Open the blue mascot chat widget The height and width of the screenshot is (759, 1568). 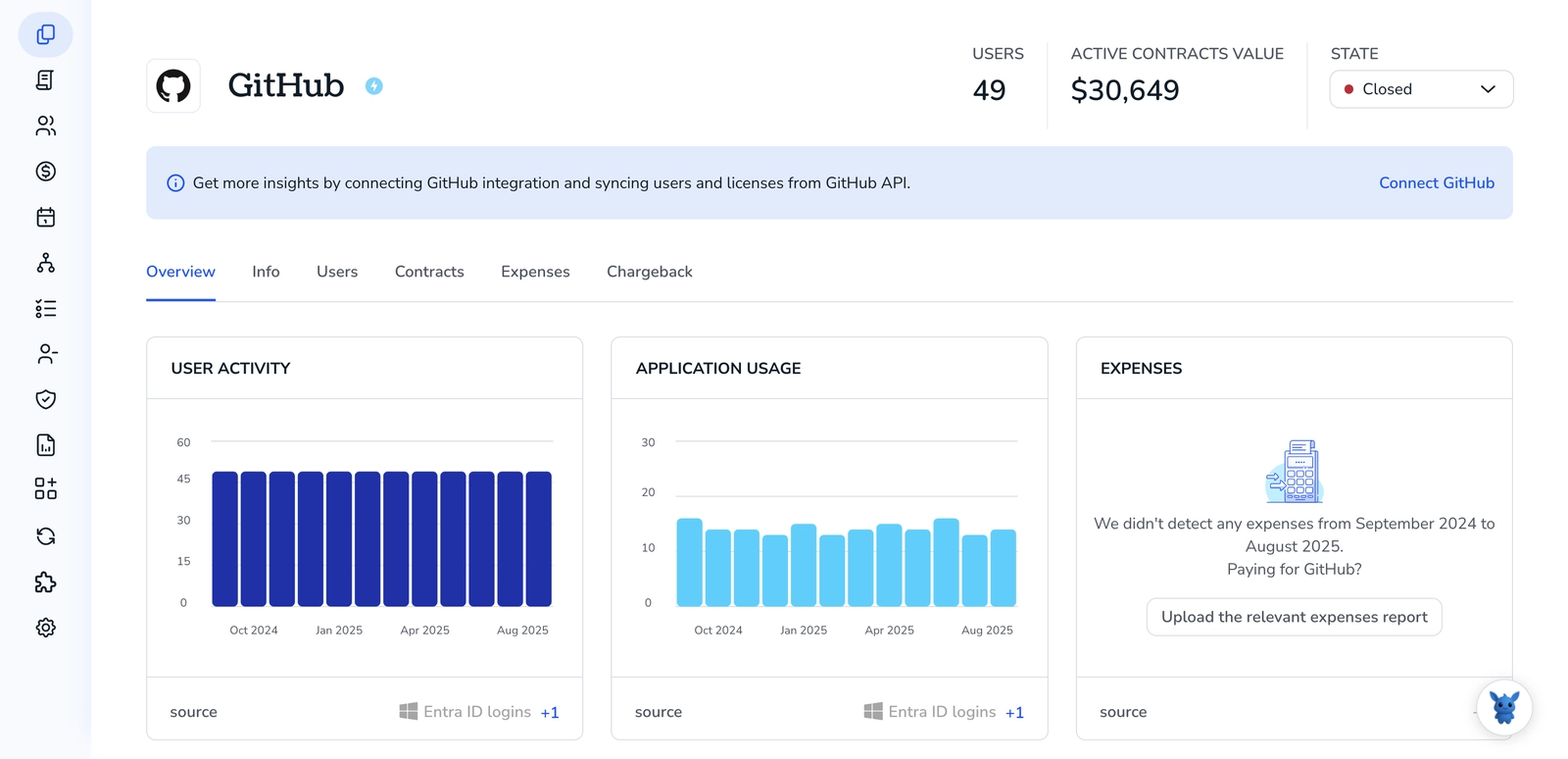(x=1503, y=707)
